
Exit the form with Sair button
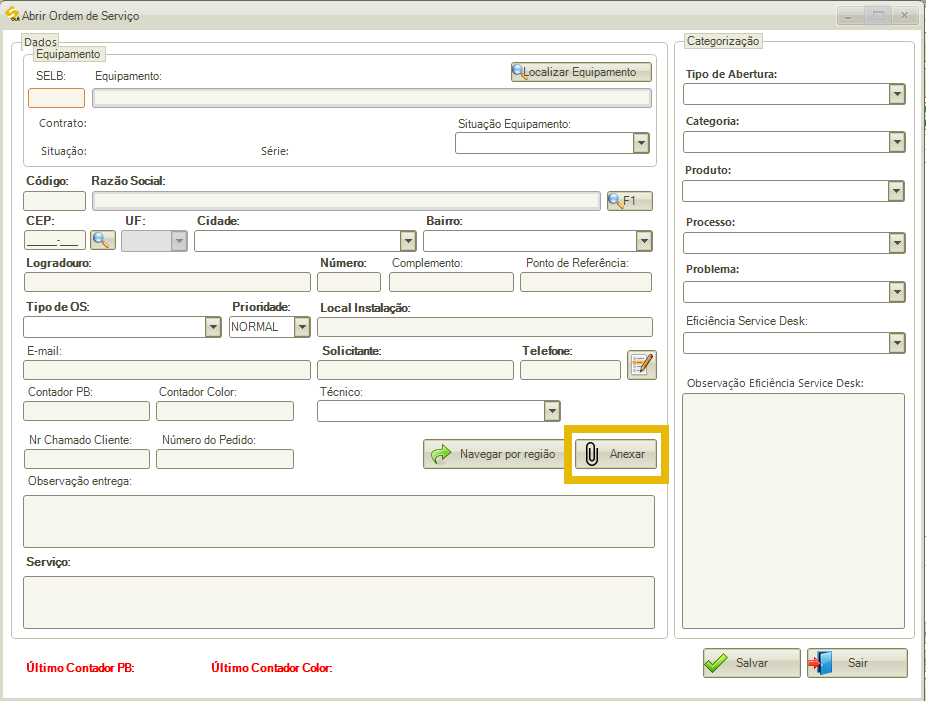coord(857,663)
